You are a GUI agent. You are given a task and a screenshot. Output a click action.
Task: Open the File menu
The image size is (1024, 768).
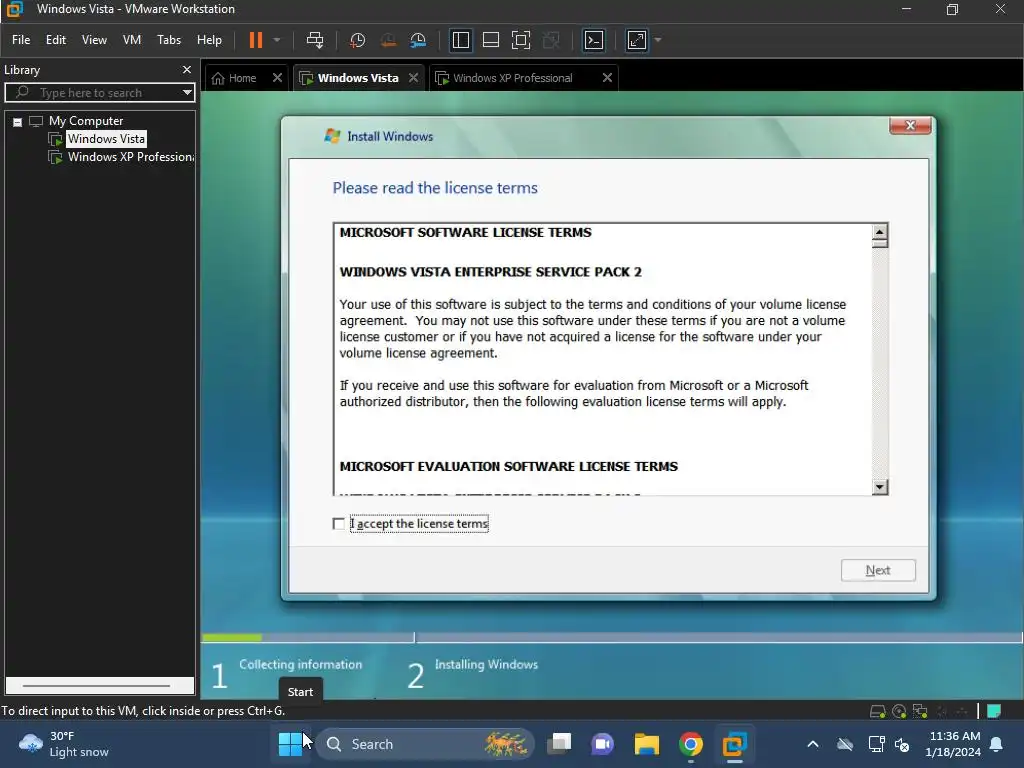click(x=21, y=40)
